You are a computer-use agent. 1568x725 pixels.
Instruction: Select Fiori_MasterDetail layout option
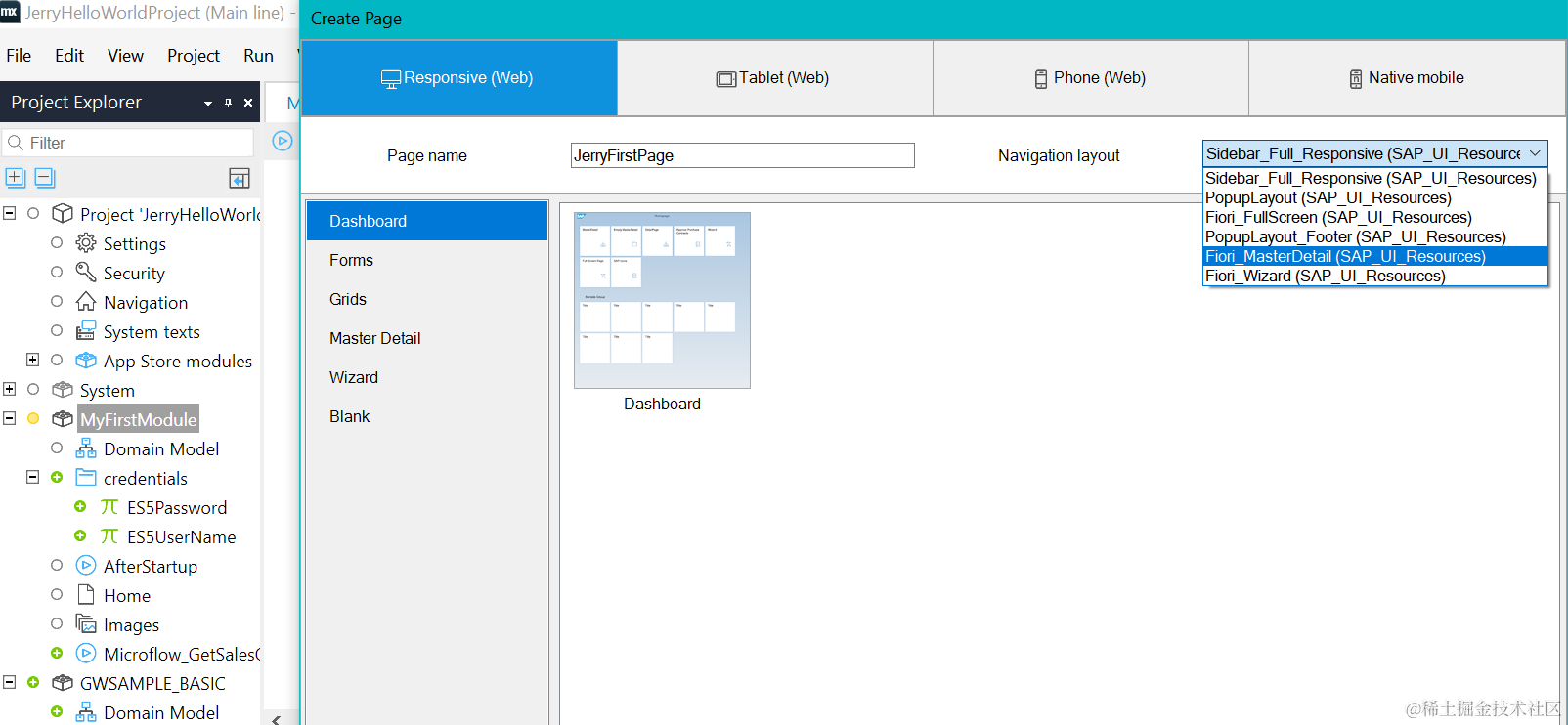point(1375,256)
